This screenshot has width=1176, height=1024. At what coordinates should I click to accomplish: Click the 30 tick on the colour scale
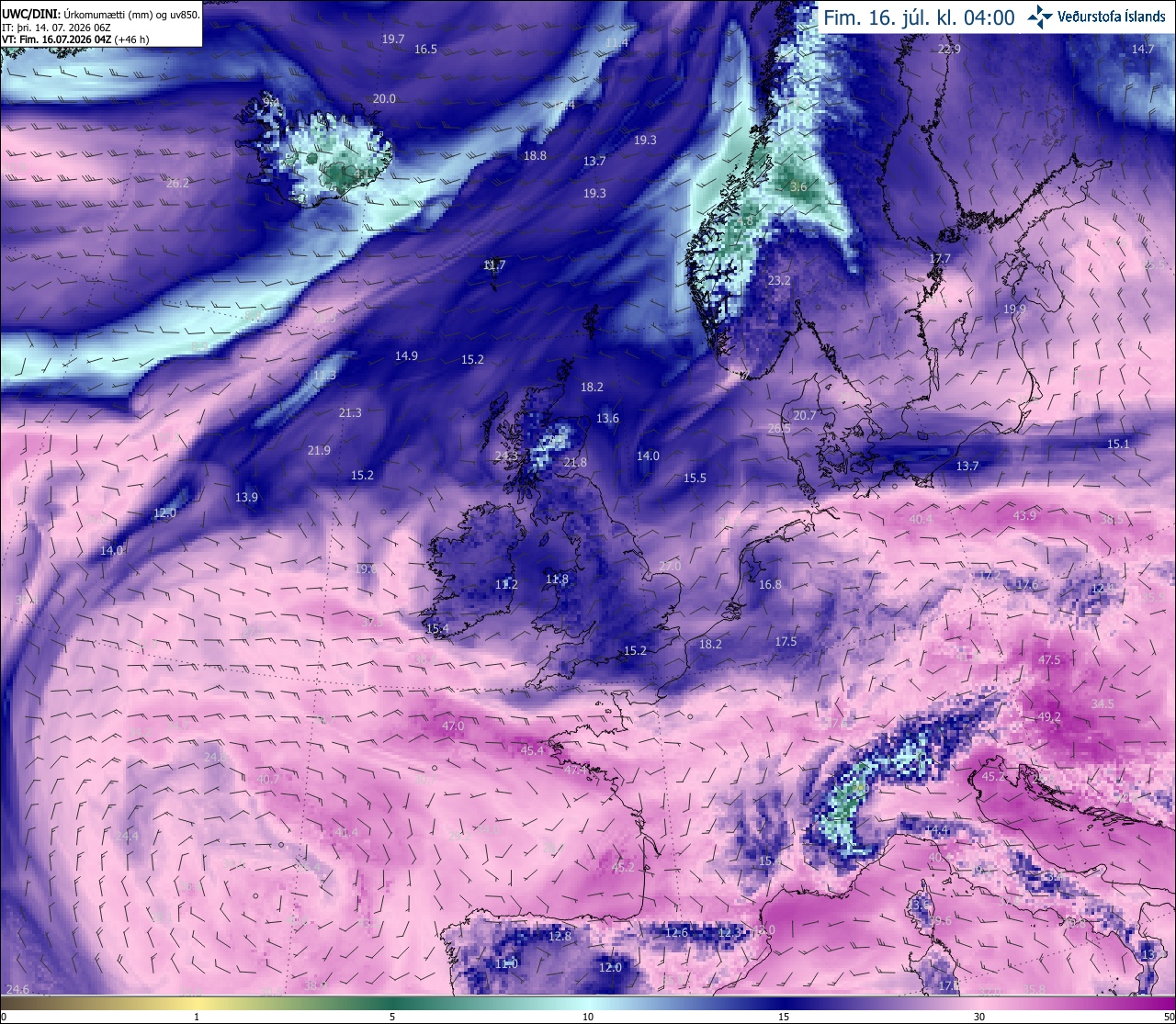[x=979, y=1017]
